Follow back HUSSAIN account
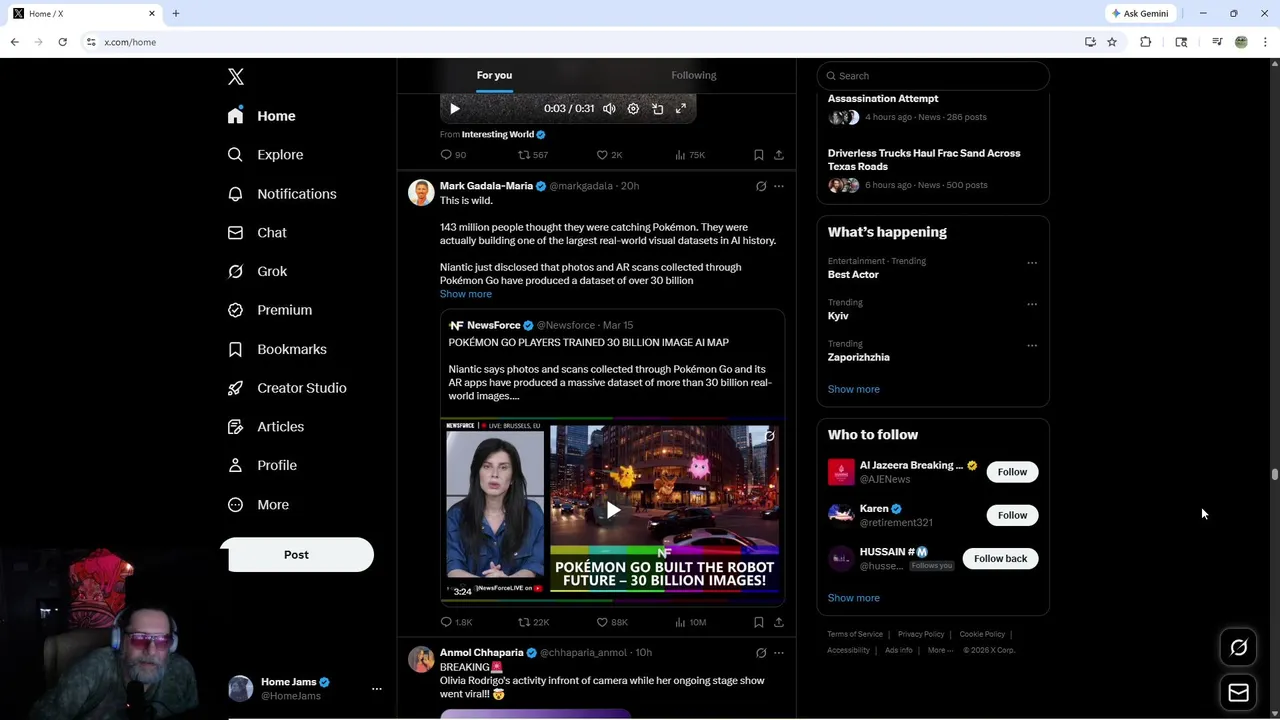Viewport: 1280px width, 720px height. coord(1000,559)
